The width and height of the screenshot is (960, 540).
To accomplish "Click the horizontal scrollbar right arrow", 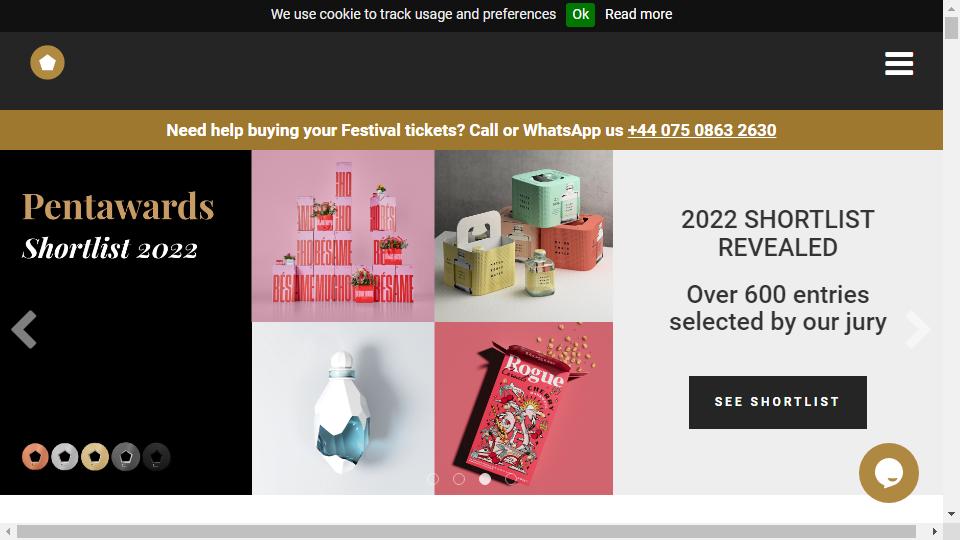I will (934, 531).
